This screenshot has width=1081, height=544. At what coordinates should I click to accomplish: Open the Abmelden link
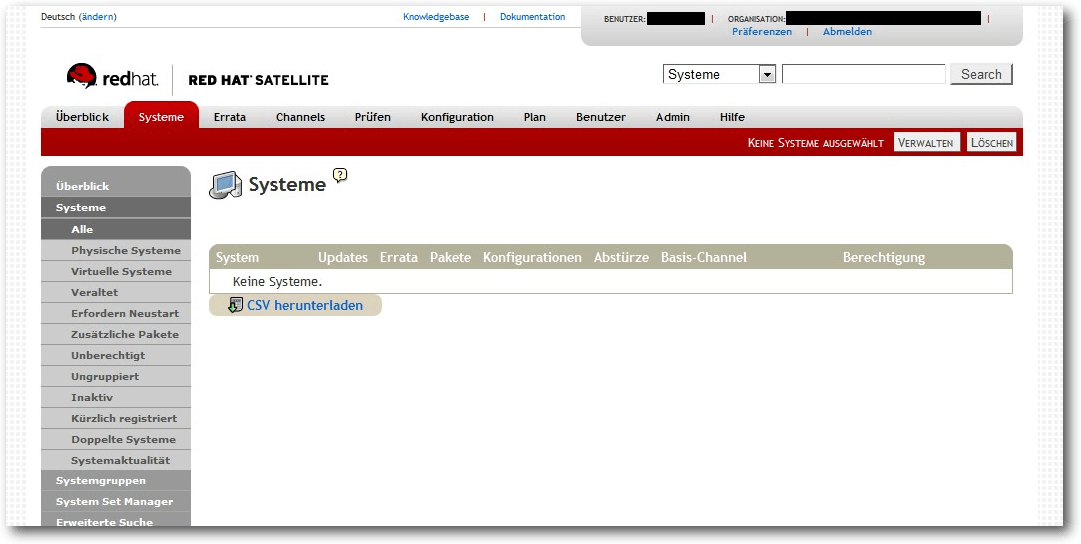pyautogui.click(x=847, y=32)
